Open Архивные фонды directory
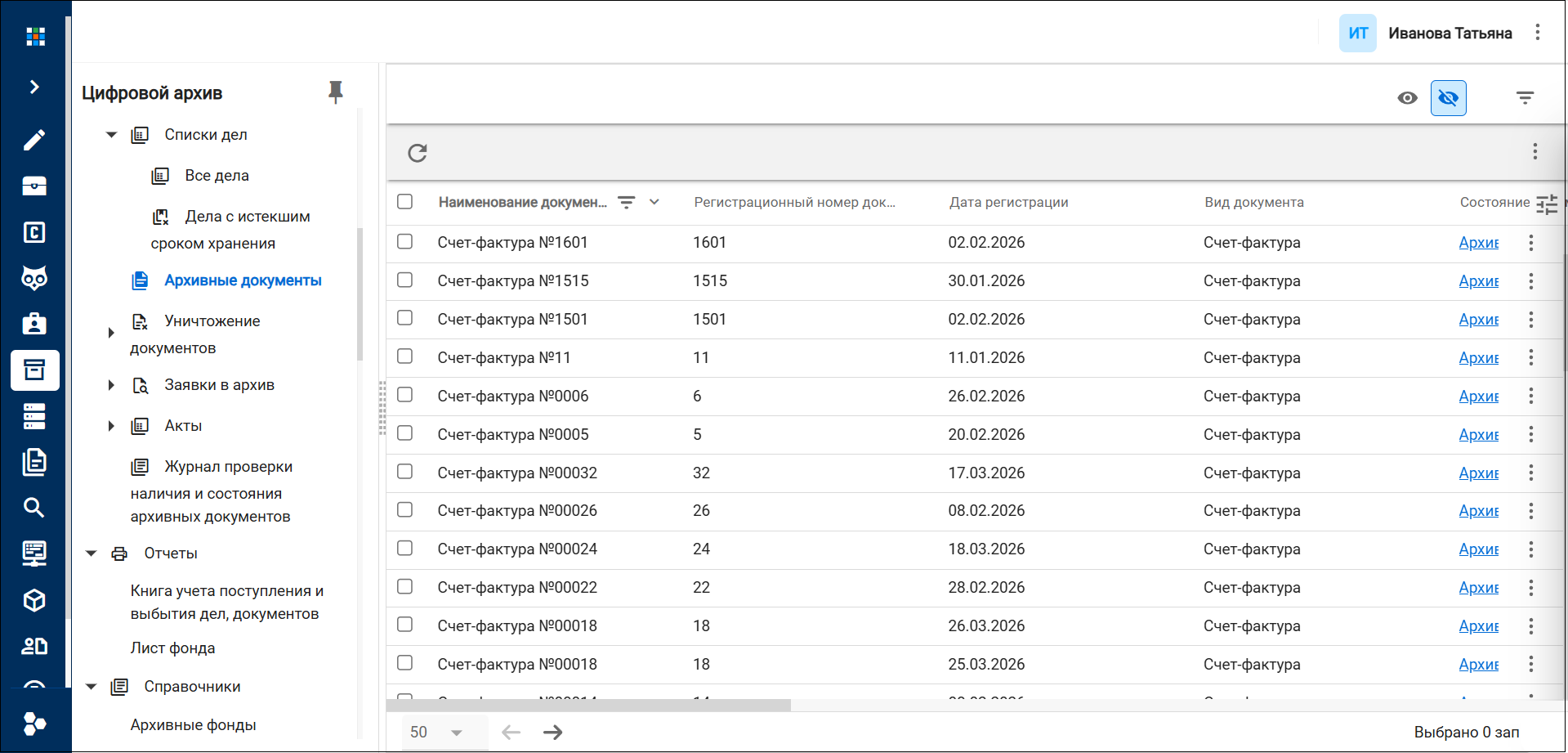 [x=194, y=725]
